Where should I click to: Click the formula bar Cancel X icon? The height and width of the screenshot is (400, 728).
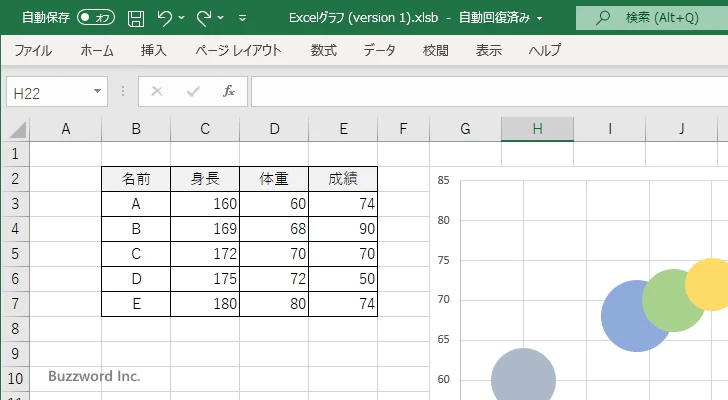157,91
